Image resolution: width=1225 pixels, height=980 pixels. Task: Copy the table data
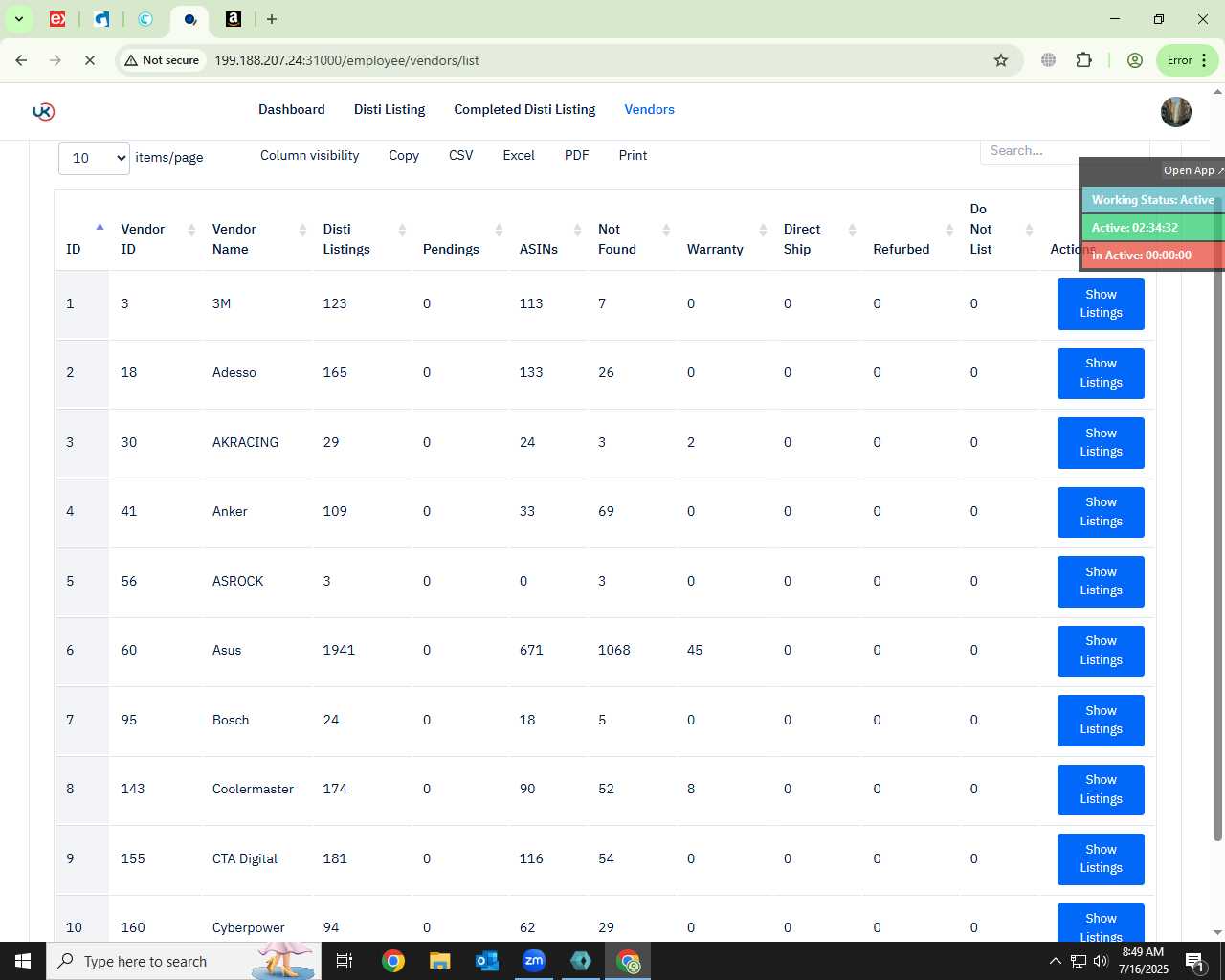404,155
